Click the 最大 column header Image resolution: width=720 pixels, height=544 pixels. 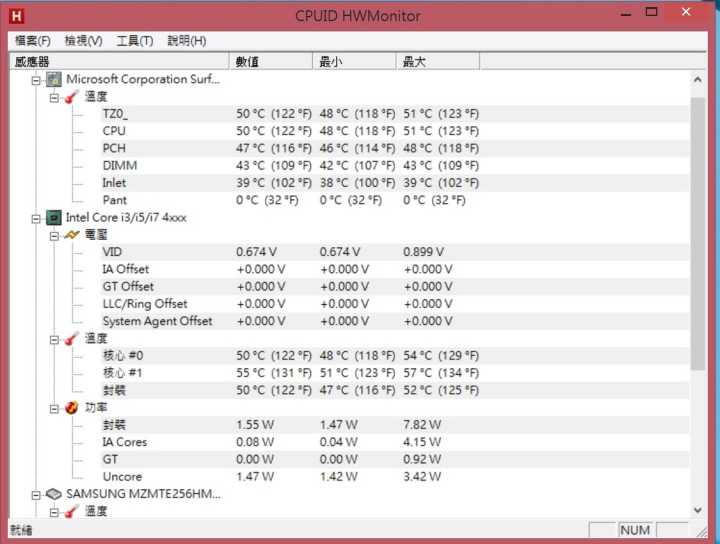[x=438, y=62]
